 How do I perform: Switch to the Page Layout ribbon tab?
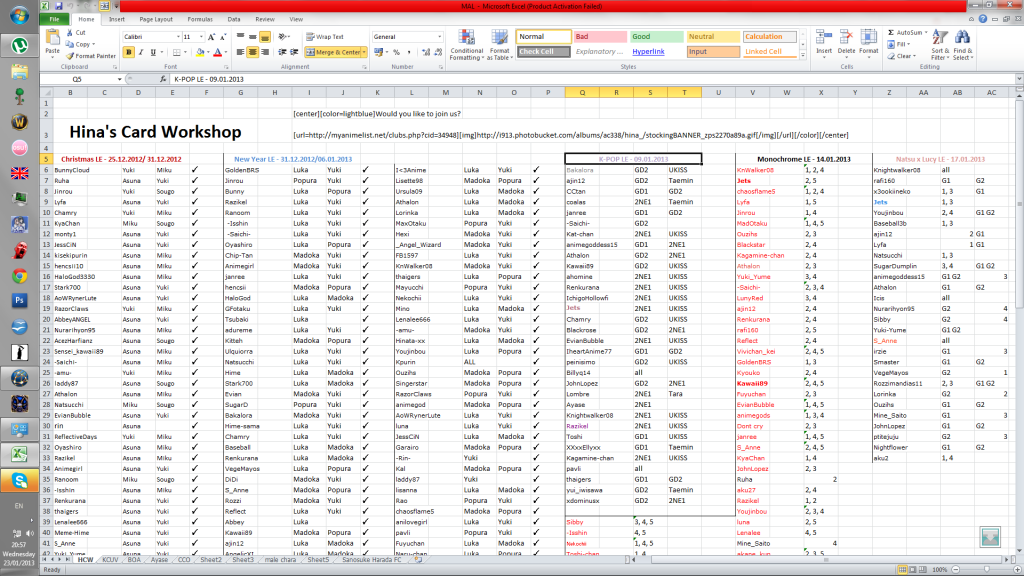point(154,19)
